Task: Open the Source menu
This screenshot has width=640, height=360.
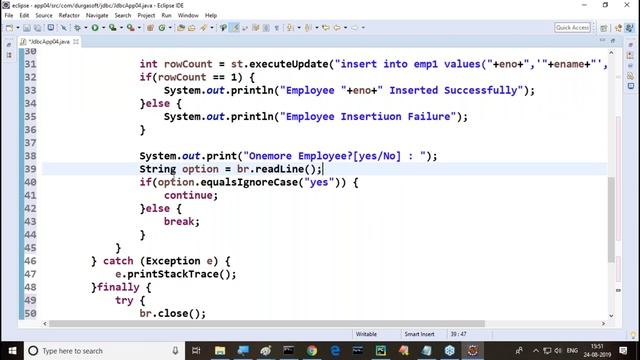Action: (44, 16)
